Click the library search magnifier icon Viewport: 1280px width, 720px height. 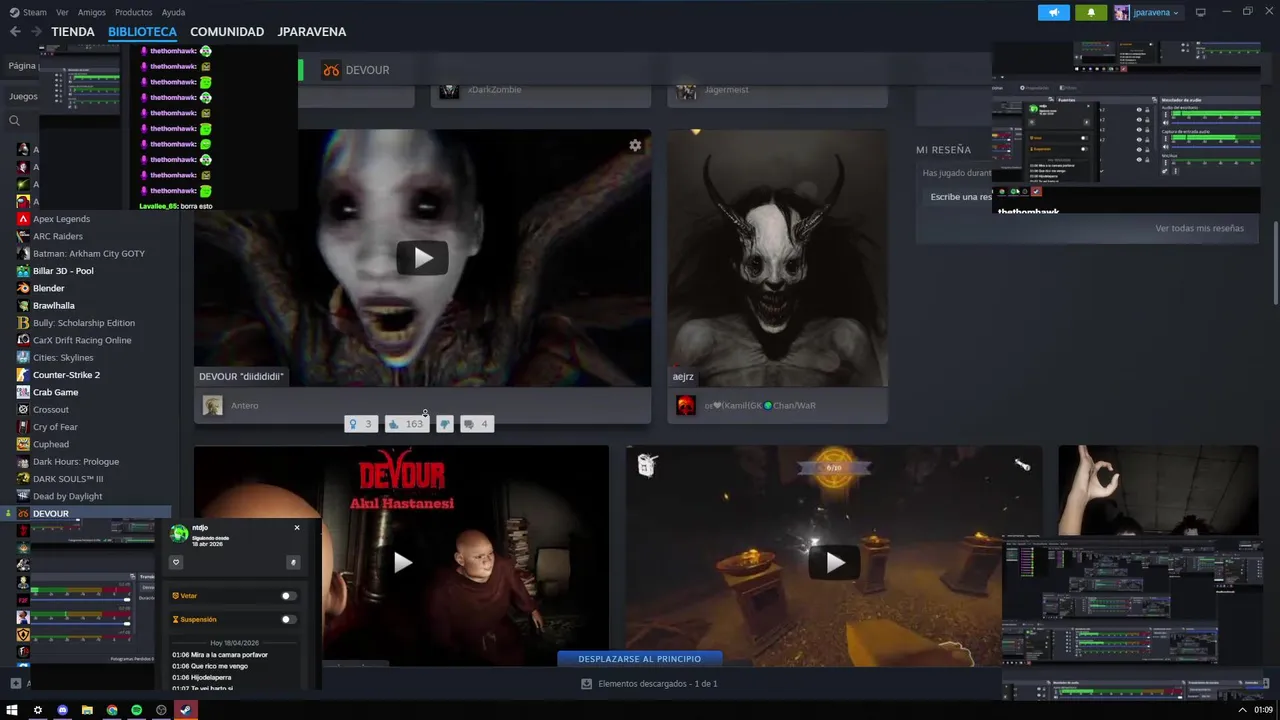pyautogui.click(x=15, y=121)
